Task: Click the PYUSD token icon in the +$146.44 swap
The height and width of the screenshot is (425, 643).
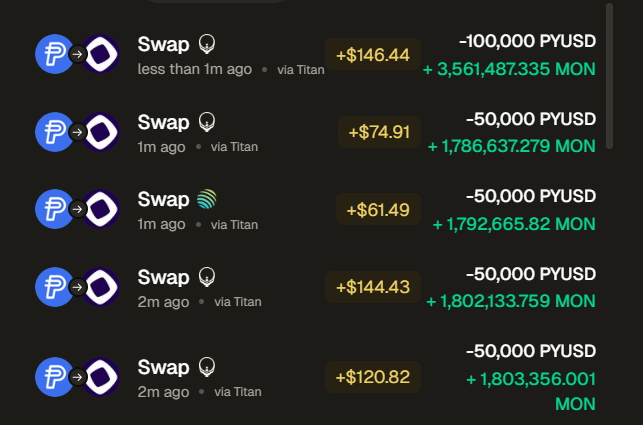Action: click(54, 54)
